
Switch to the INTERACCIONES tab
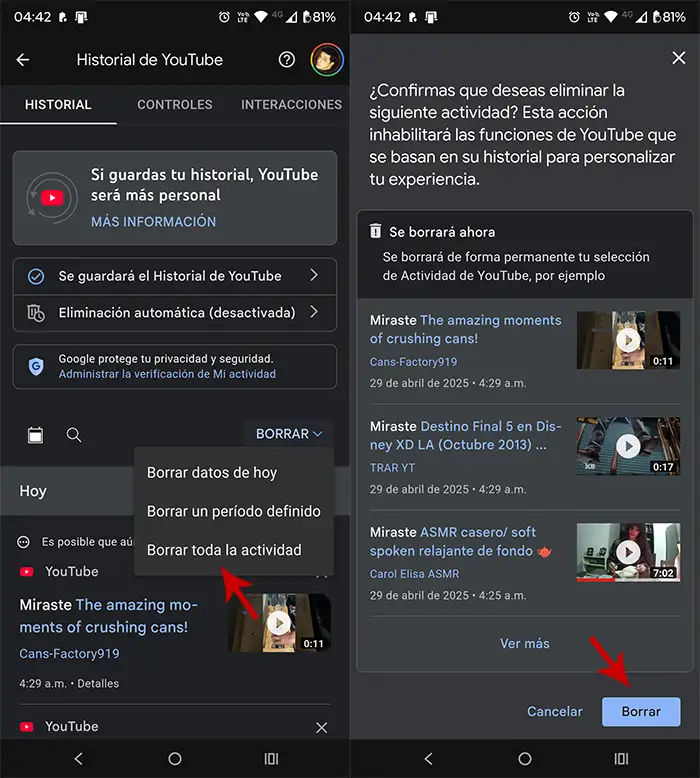click(x=291, y=105)
